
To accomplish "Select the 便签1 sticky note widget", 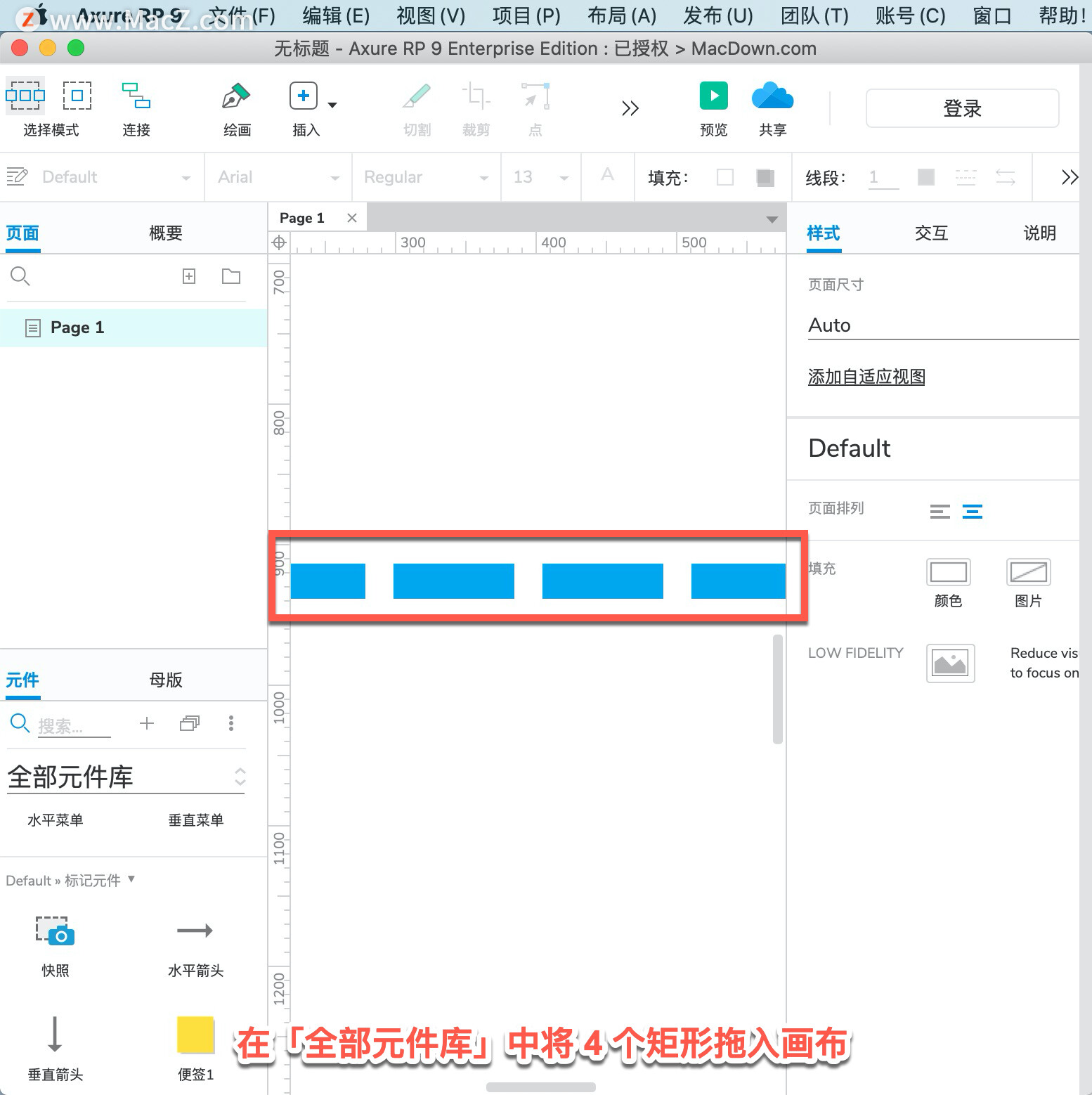I will point(195,1049).
